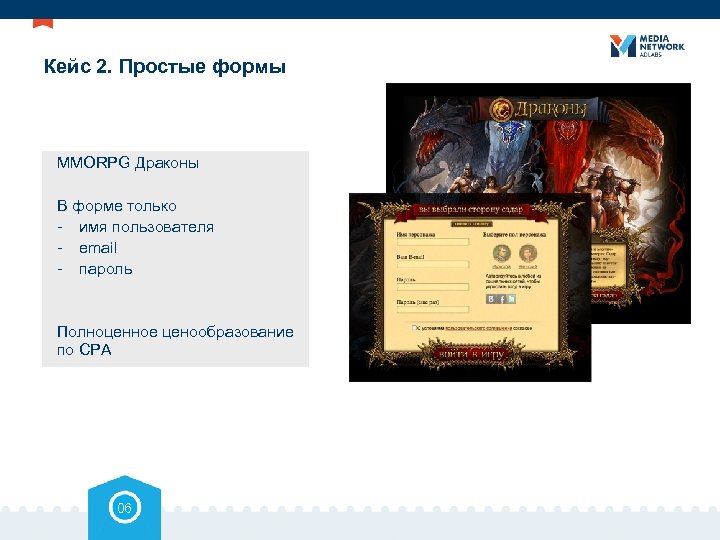Click the third social network login icon
720x540 pixels.
(511, 299)
